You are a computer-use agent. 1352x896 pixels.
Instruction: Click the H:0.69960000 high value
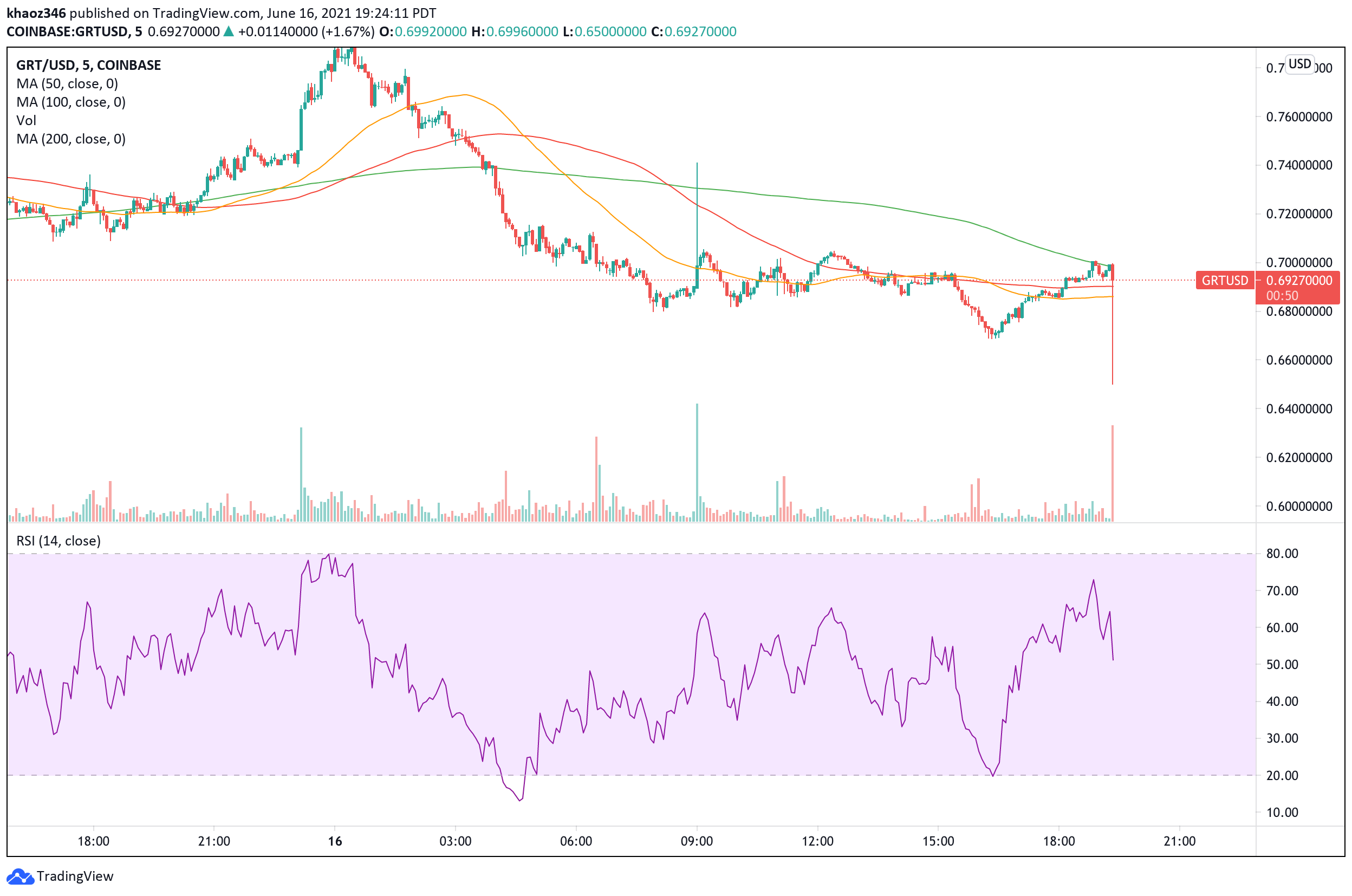515,31
